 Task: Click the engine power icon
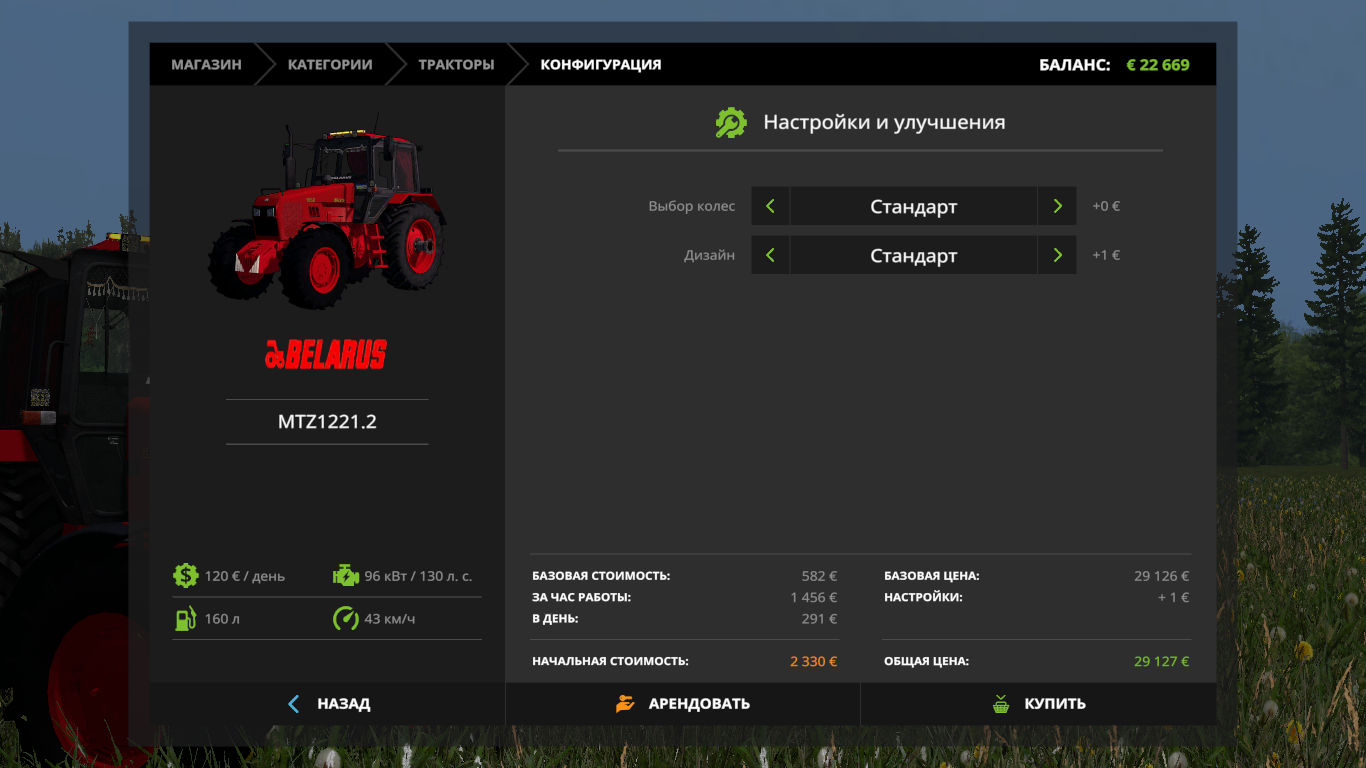[345, 575]
